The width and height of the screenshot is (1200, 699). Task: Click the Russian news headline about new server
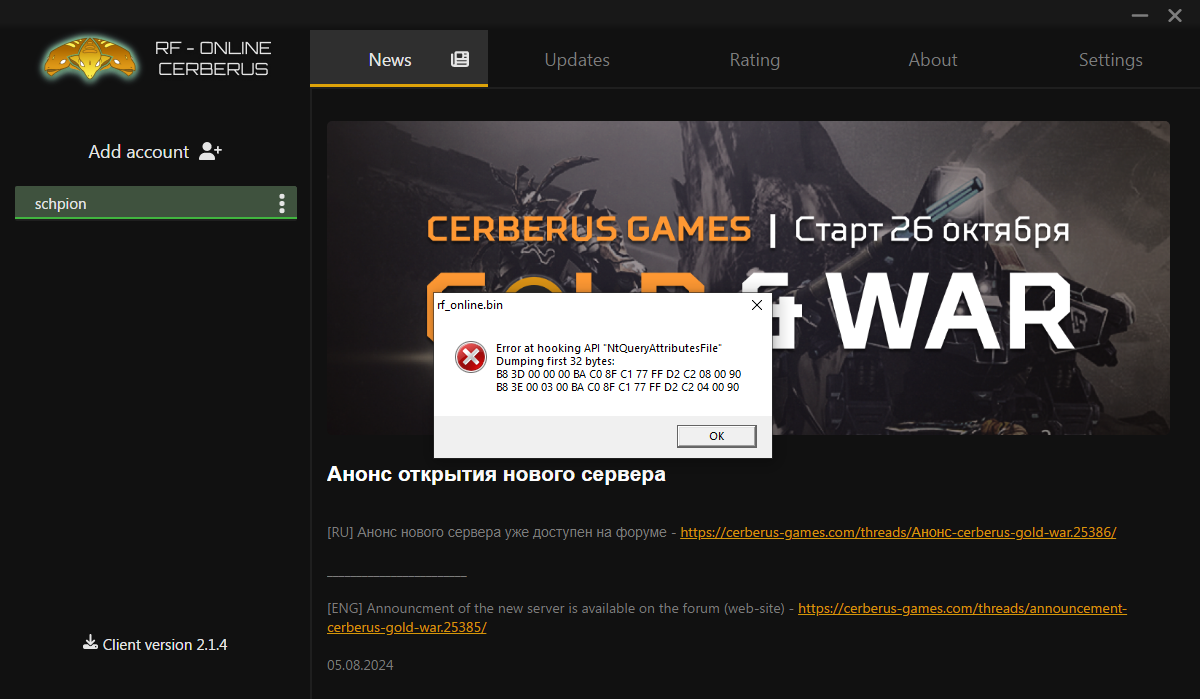click(x=496, y=474)
